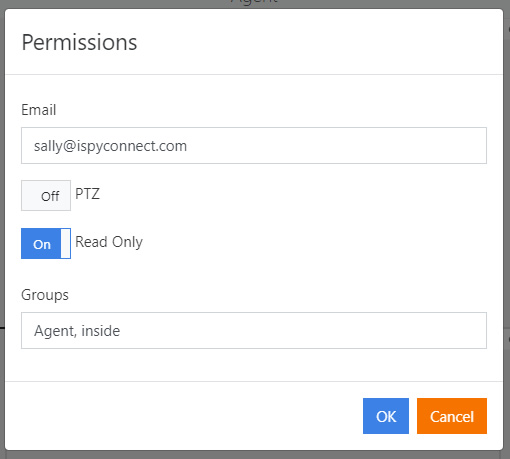
Task: Click the 'Agent, inside' groups text
Action: 77,331
